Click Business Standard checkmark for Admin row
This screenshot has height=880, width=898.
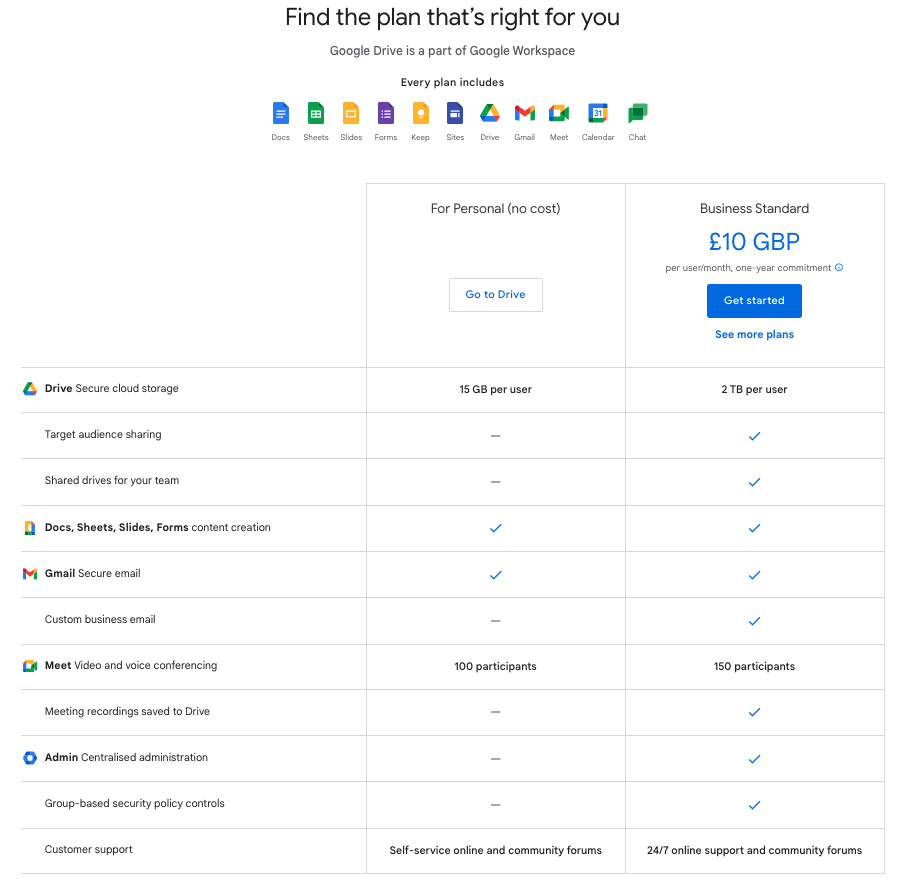[755, 759]
